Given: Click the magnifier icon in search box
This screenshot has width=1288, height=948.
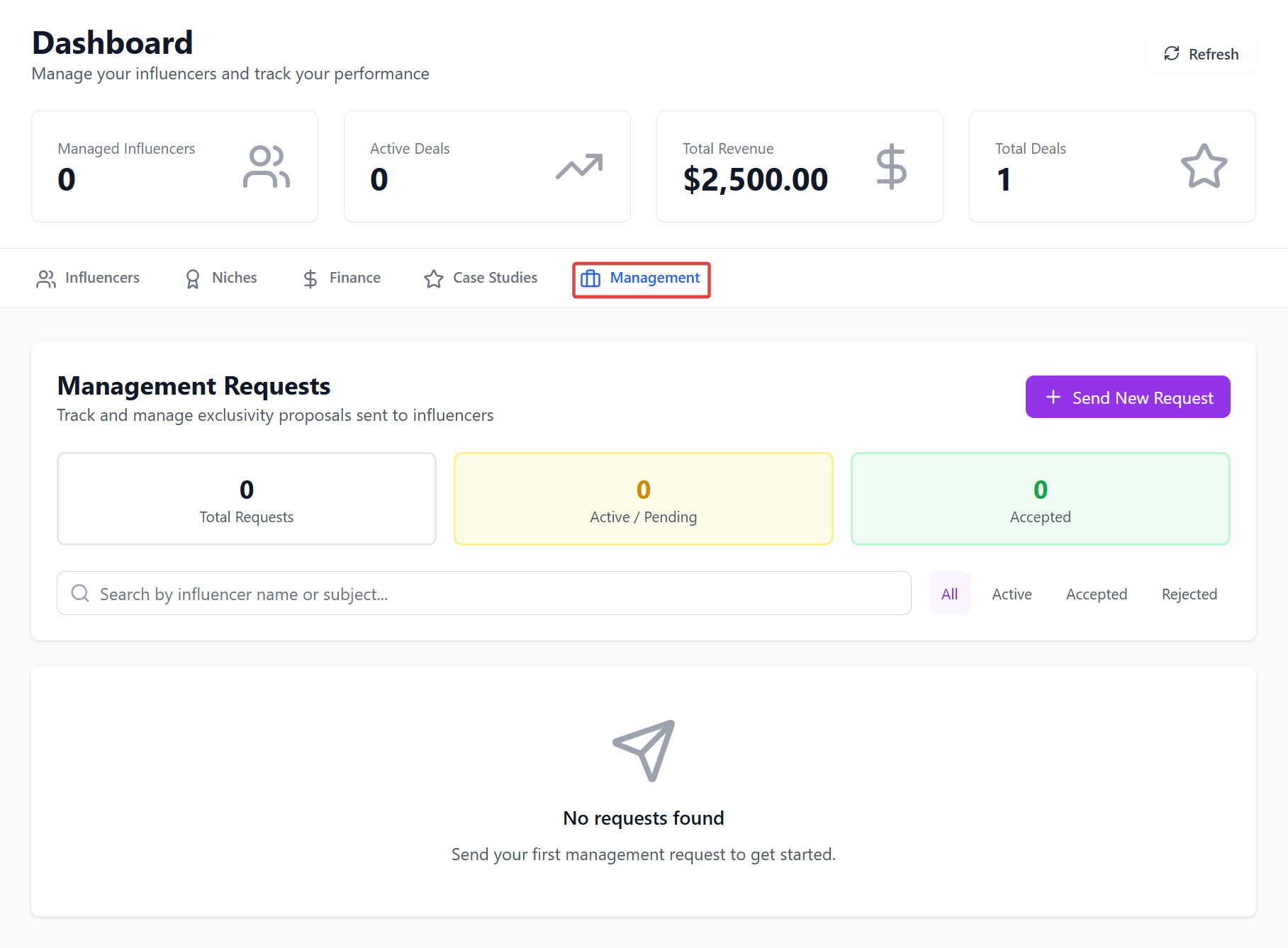Looking at the screenshot, I should point(80,593).
